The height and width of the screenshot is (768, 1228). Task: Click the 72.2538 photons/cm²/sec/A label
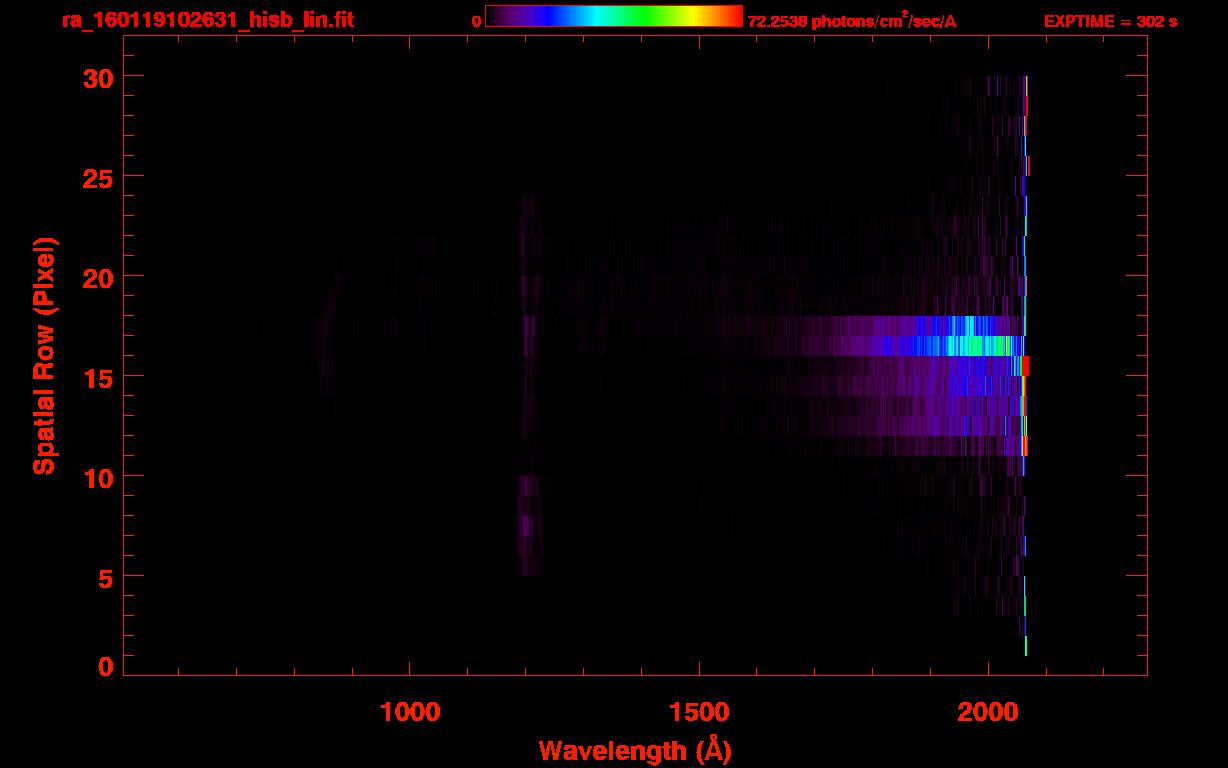point(852,20)
